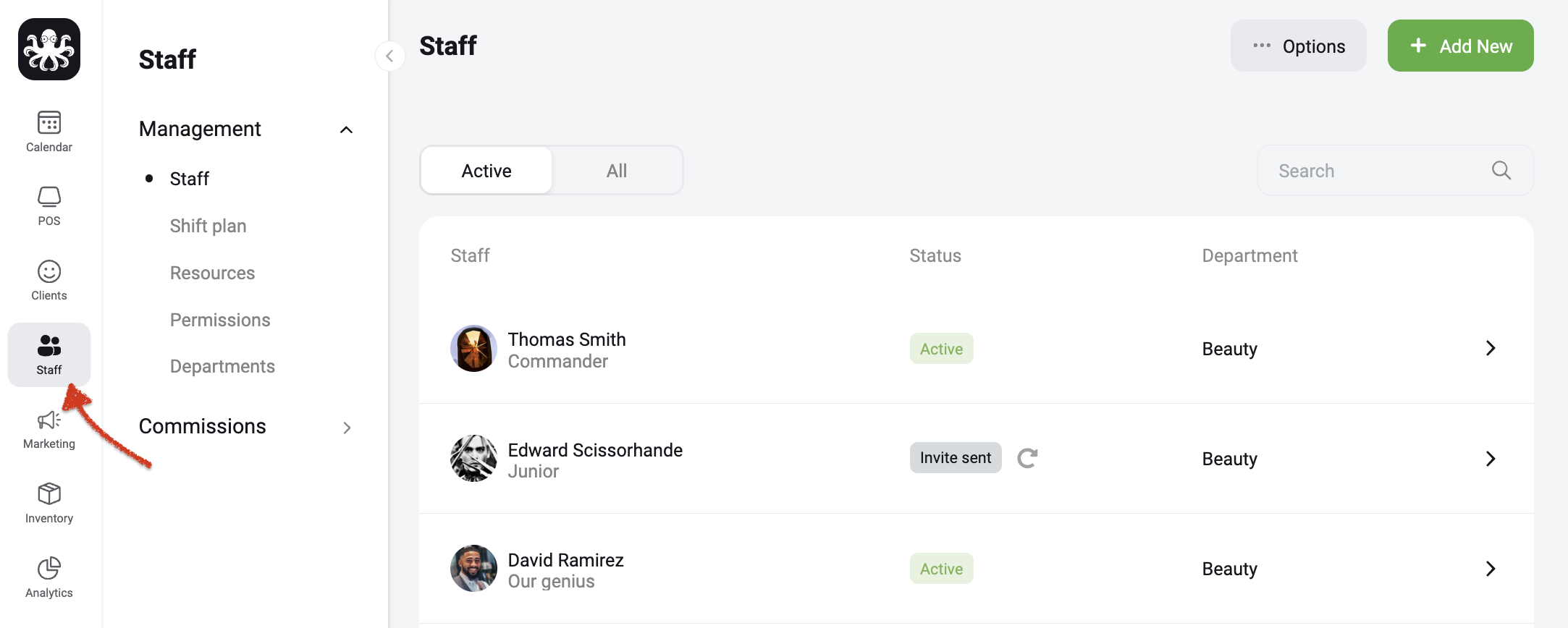Select the Active tab

coord(486,171)
